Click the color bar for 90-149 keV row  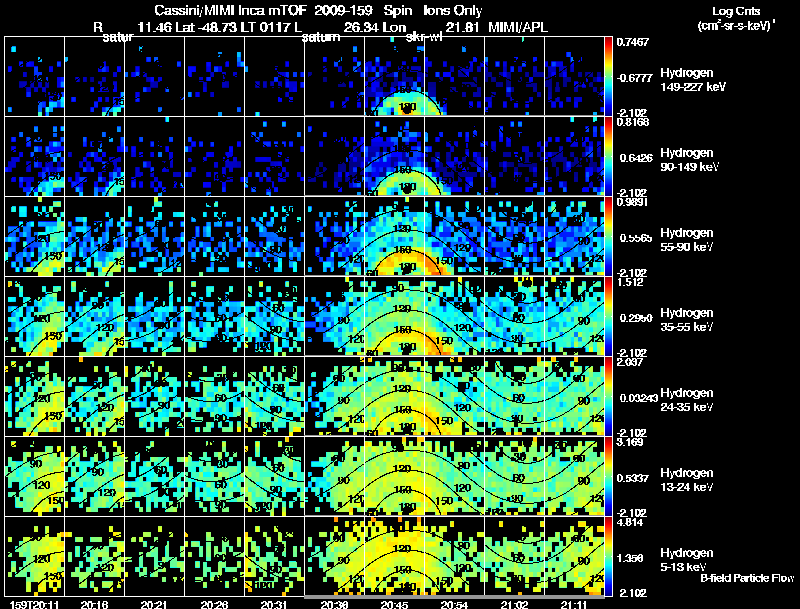pyautogui.click(x=608, y=157)
